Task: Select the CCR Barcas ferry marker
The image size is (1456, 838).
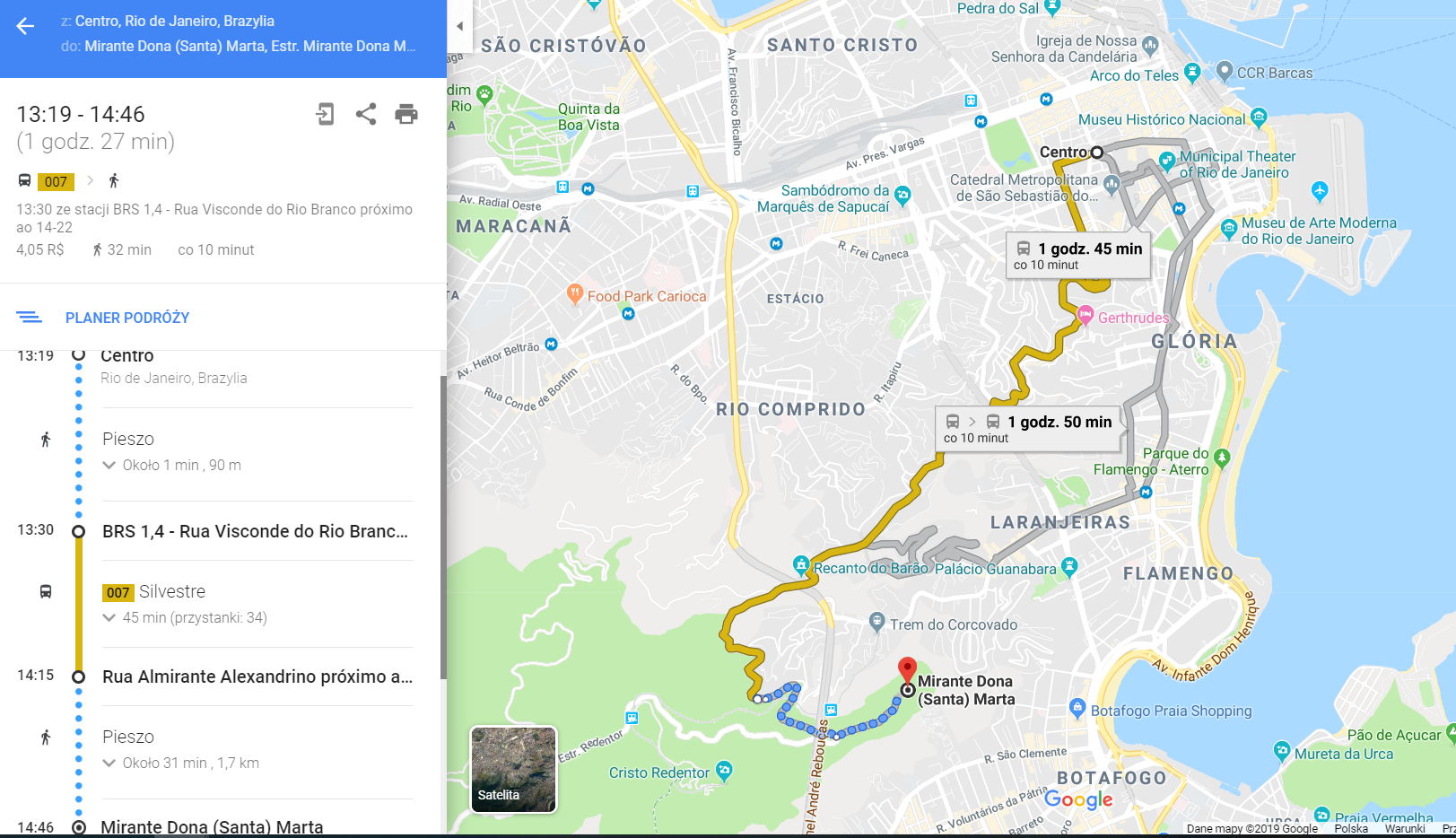Action: click(1225, 71)
